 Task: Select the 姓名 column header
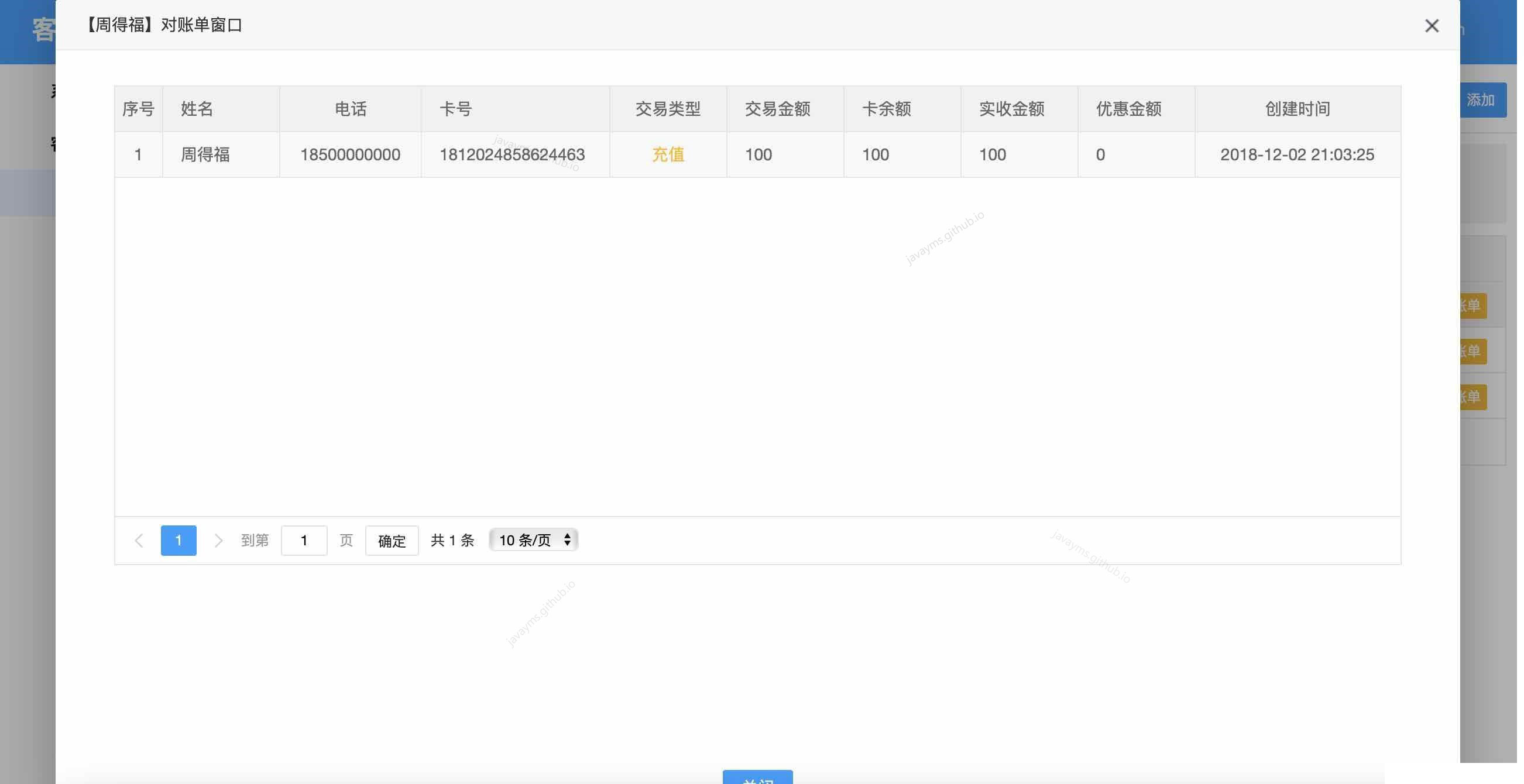[x=197, y=108]
